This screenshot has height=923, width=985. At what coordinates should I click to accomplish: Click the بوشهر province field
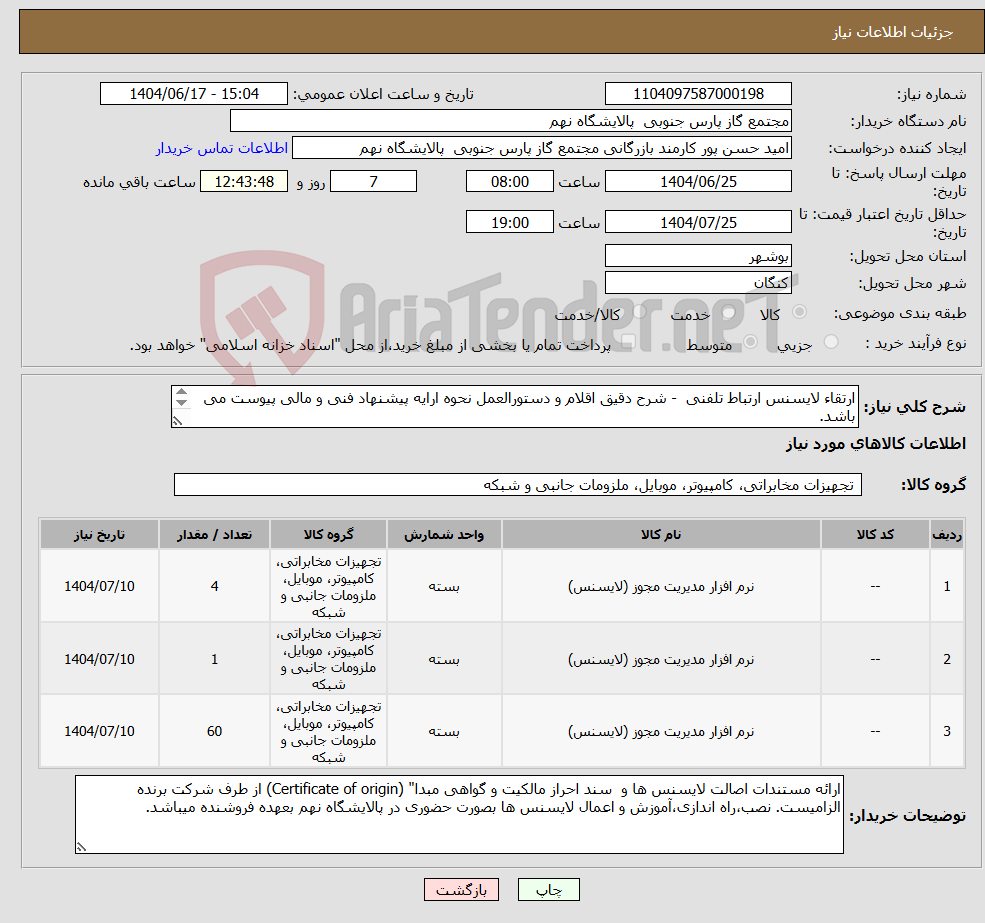[698, 256]
